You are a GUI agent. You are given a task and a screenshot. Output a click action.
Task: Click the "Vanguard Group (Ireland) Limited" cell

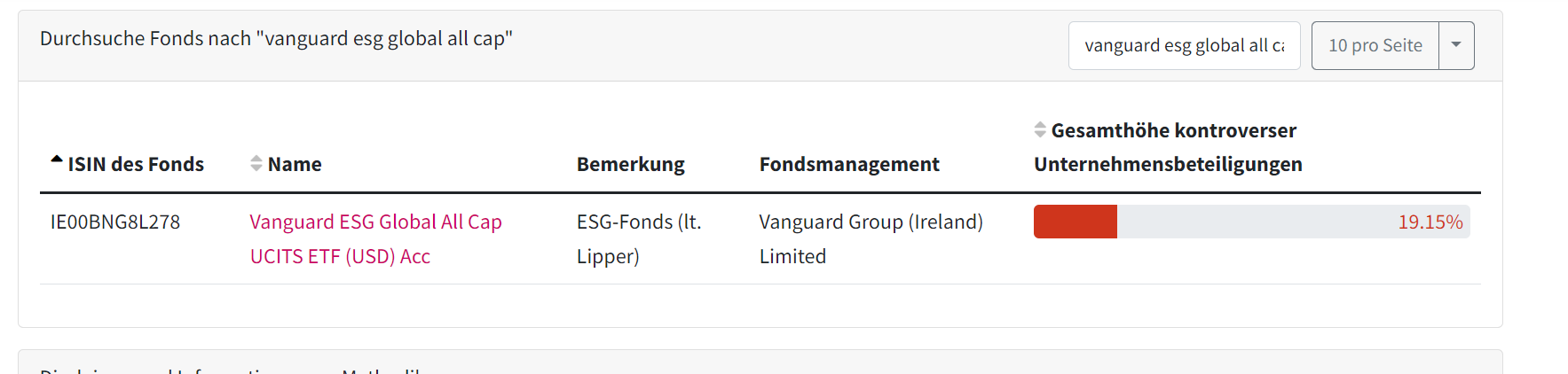(x=871, y=238)
